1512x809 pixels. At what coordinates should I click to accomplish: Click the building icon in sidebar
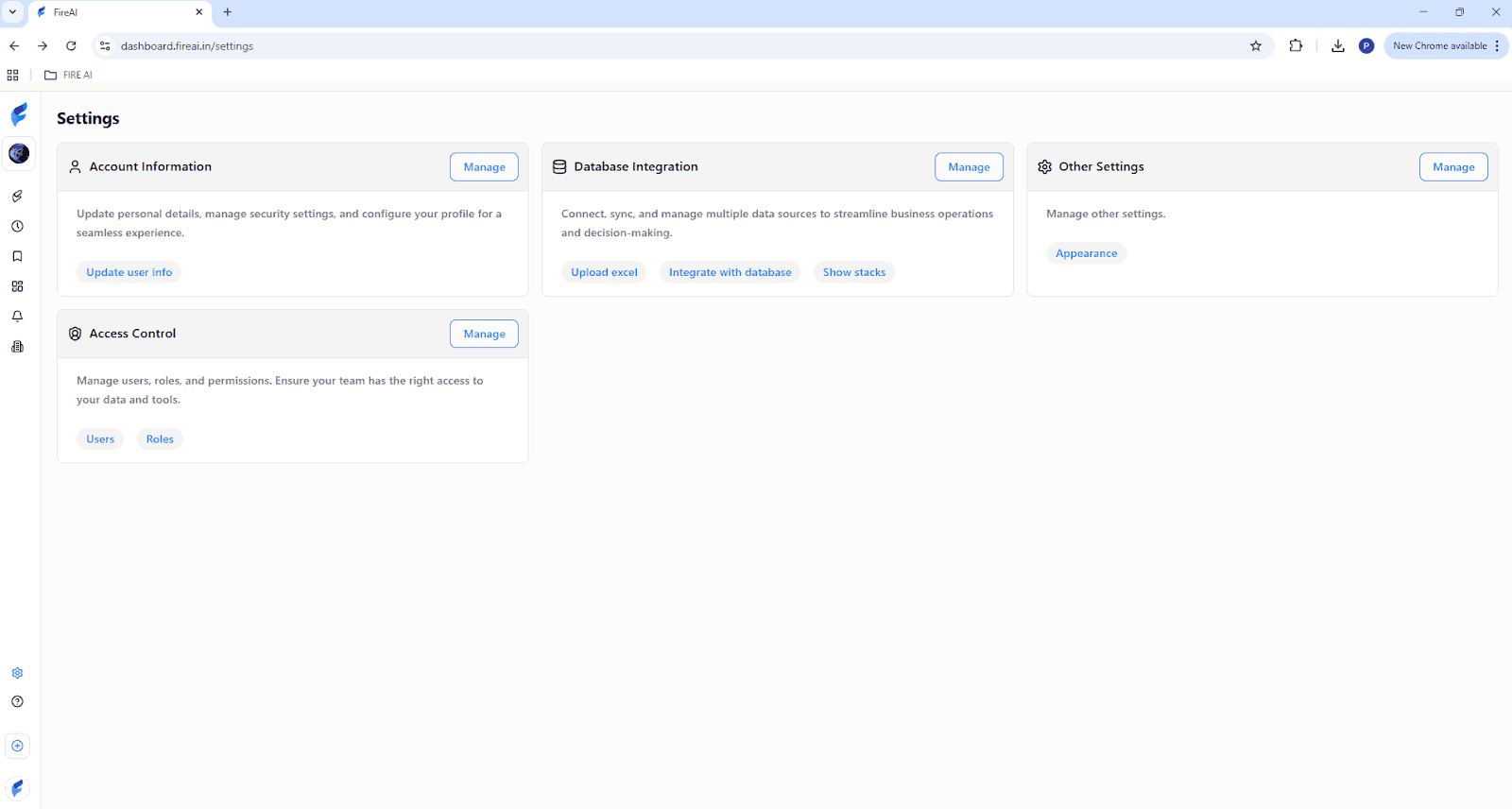(x=17, y=347)
